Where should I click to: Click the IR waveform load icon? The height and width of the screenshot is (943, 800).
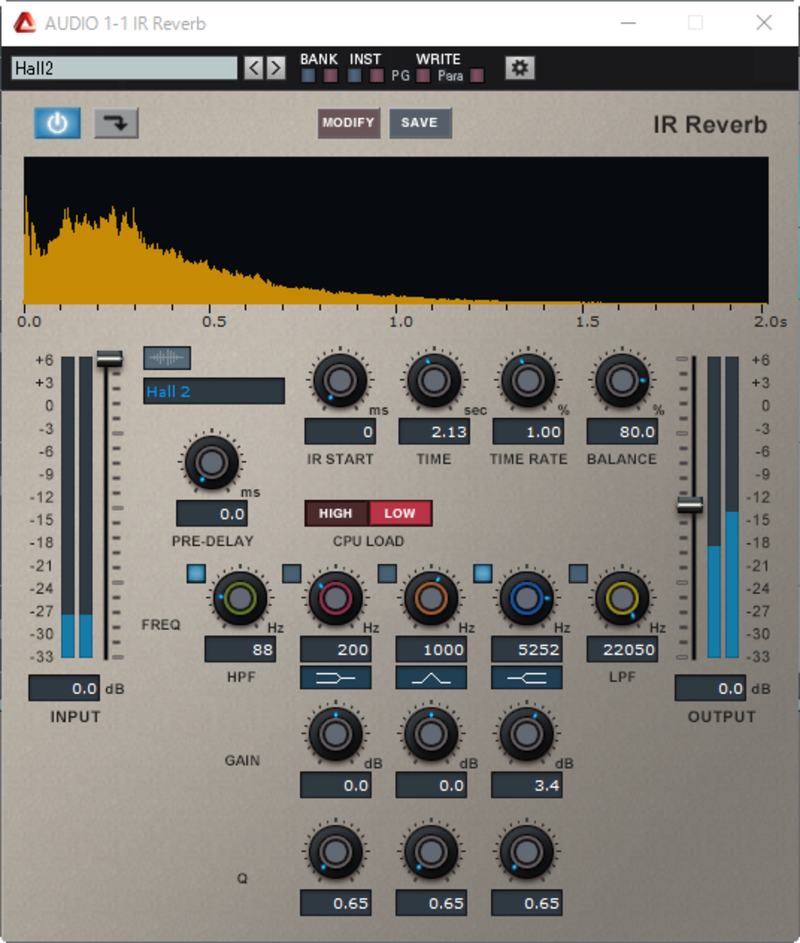tap(167, 358)
